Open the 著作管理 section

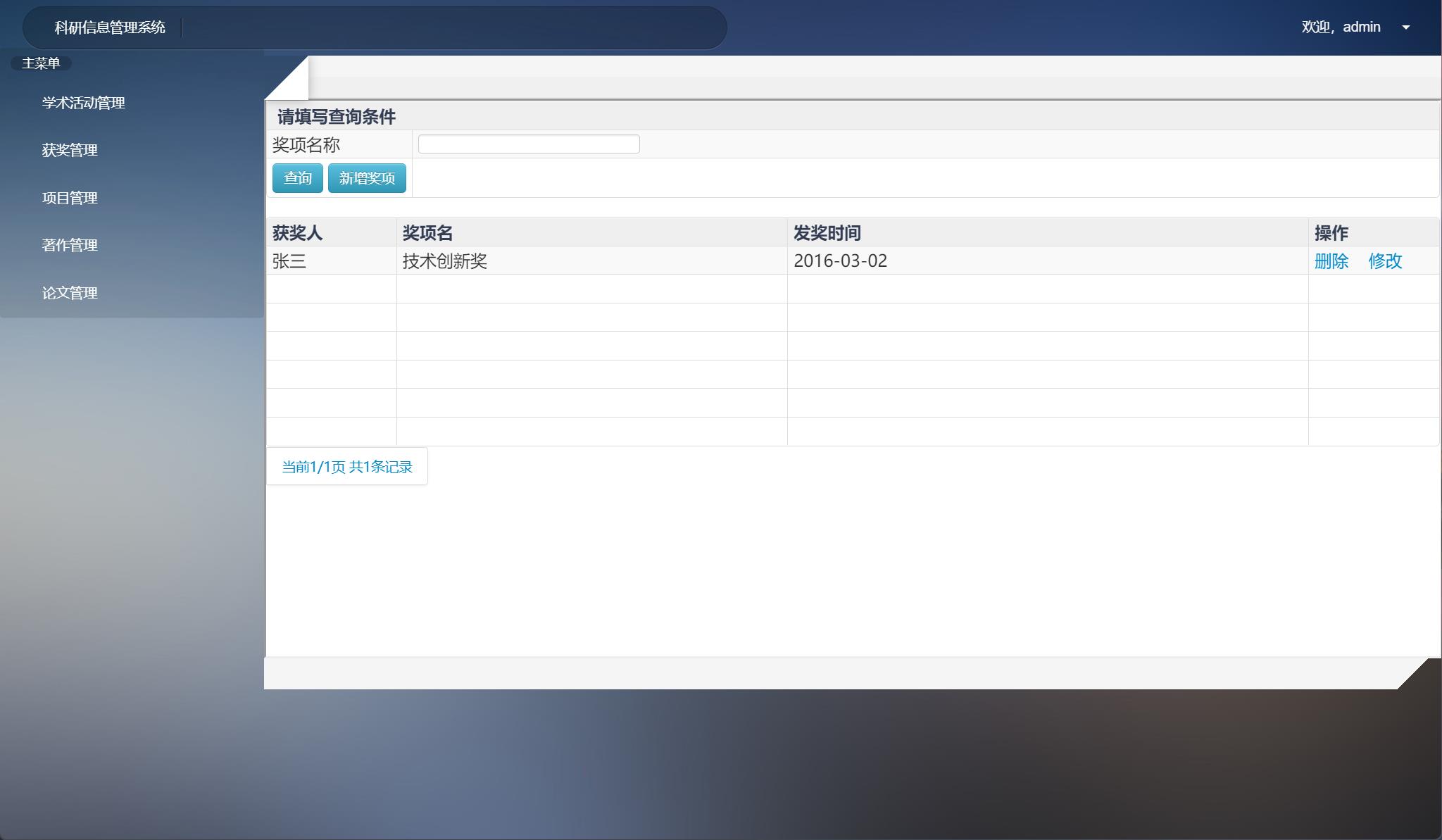point(70,245)
